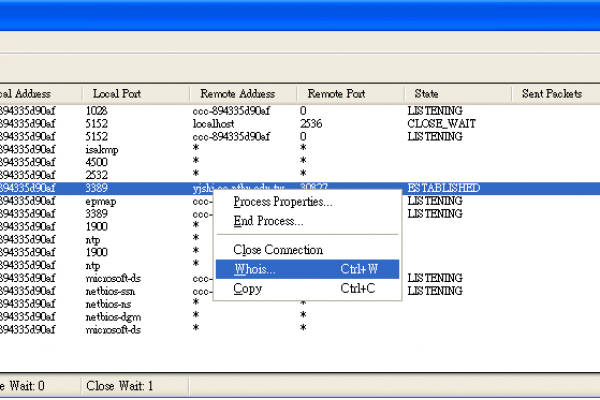This screenshot has width=600, height=400.
Task: Select the row with local port 1028
Action: point(96,110)
